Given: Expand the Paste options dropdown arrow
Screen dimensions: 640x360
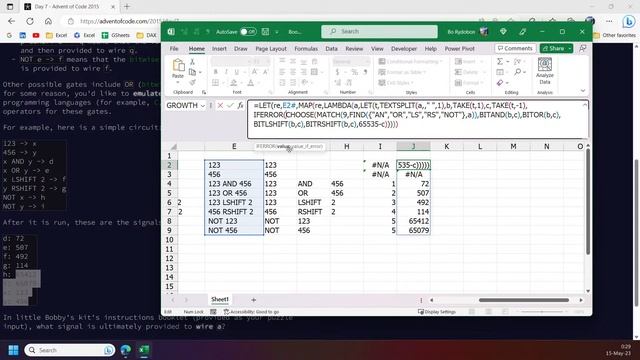Looking at the screenshot, I should (178, 82).
